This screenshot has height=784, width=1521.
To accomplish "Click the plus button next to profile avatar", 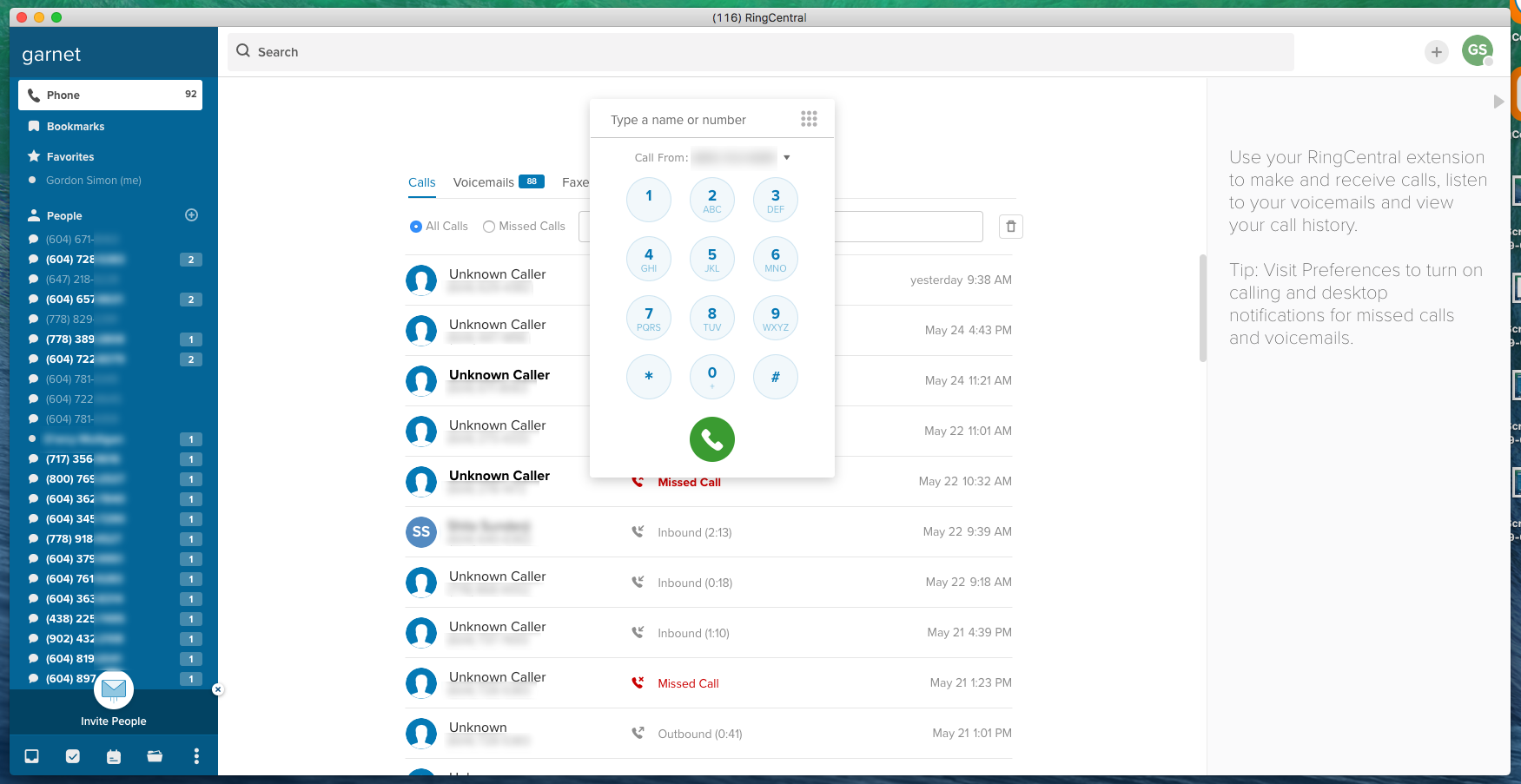I will pos(1436,52).
